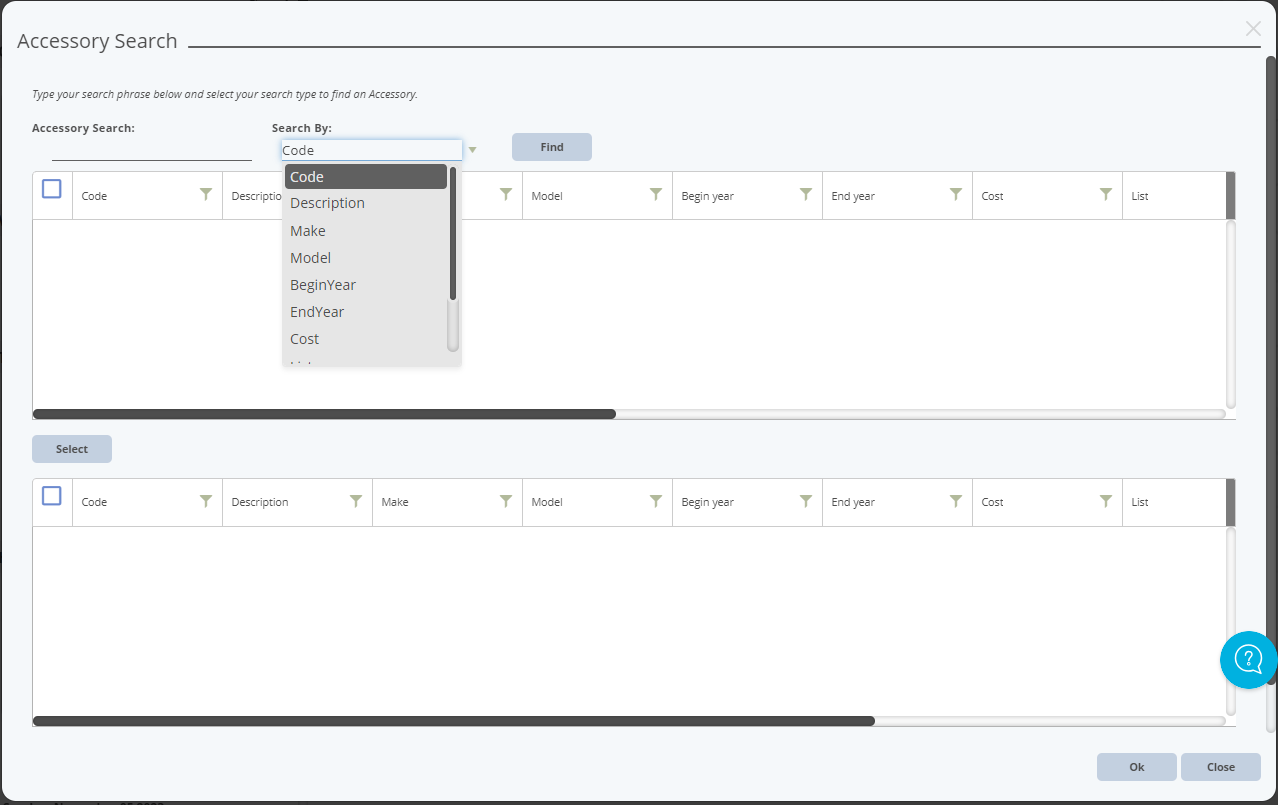Open the help bubble icon
This screenshot has width=1278, height=805.
tap(1247, 660)
